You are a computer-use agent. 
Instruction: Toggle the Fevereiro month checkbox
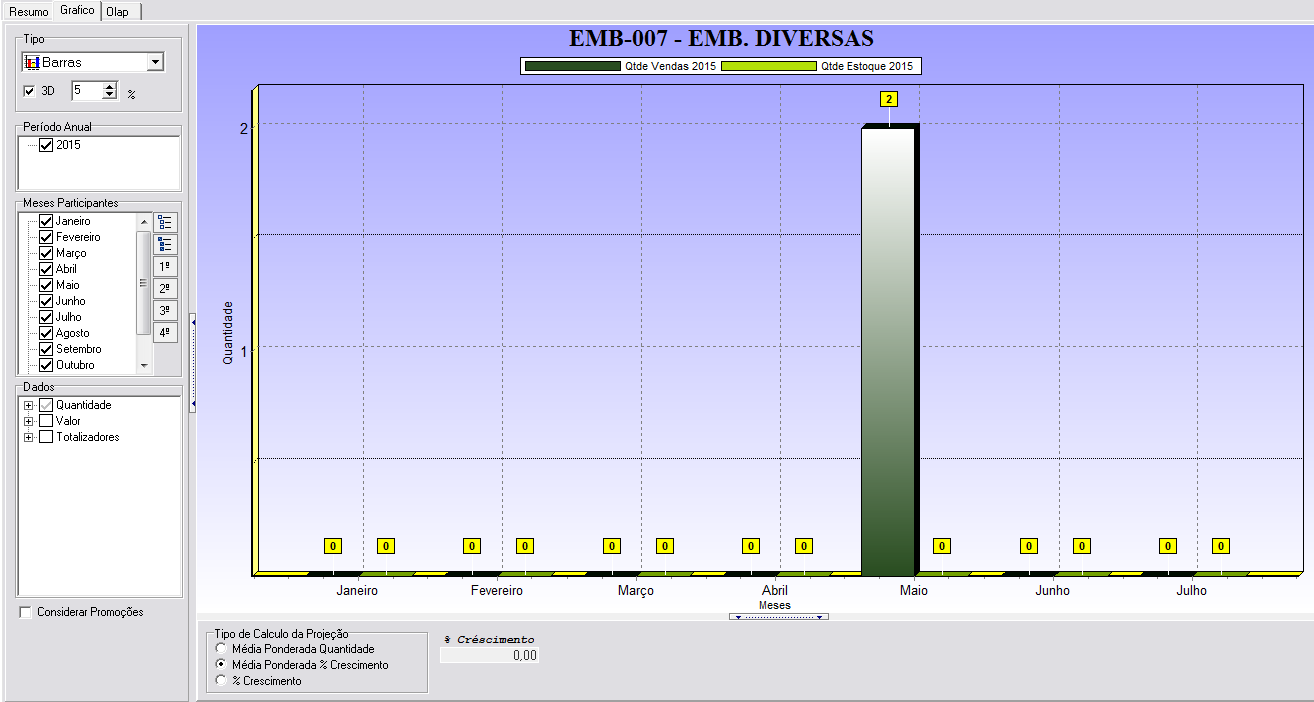tap(46, 237)
